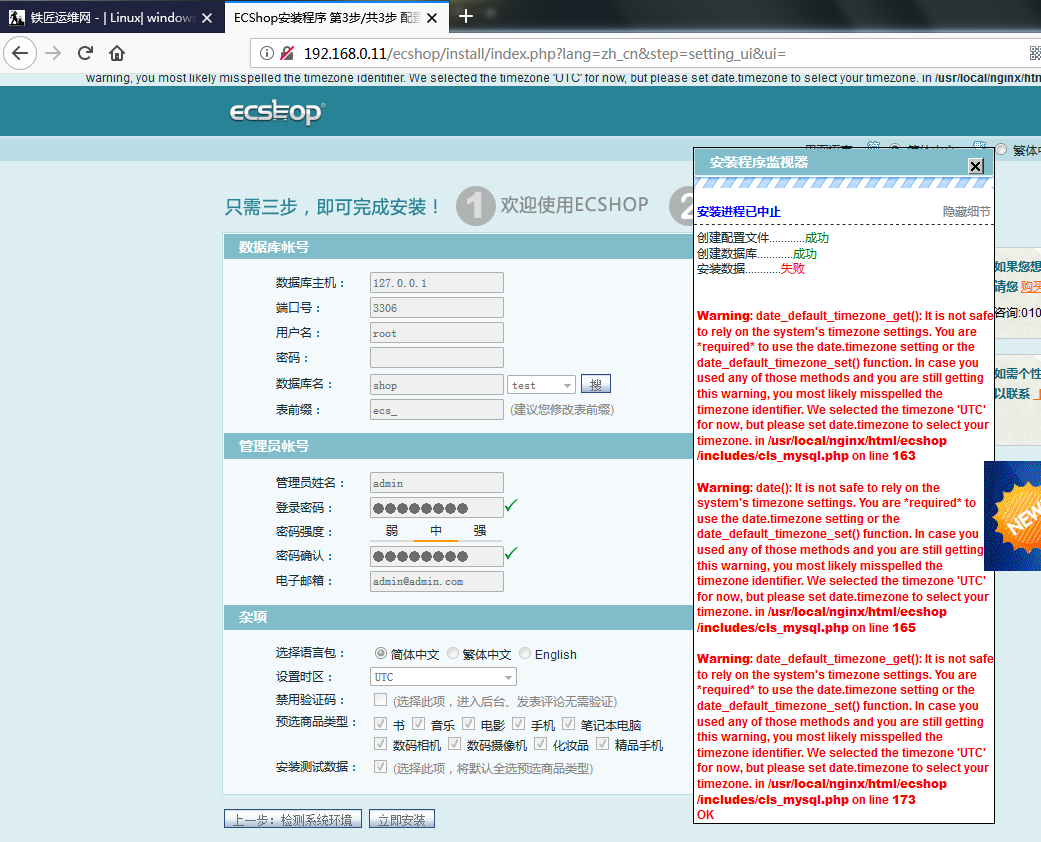The image size is (1041, 842).
Task: Click the ECSHOP logo in the header
Action: click(x=278, y=112)
